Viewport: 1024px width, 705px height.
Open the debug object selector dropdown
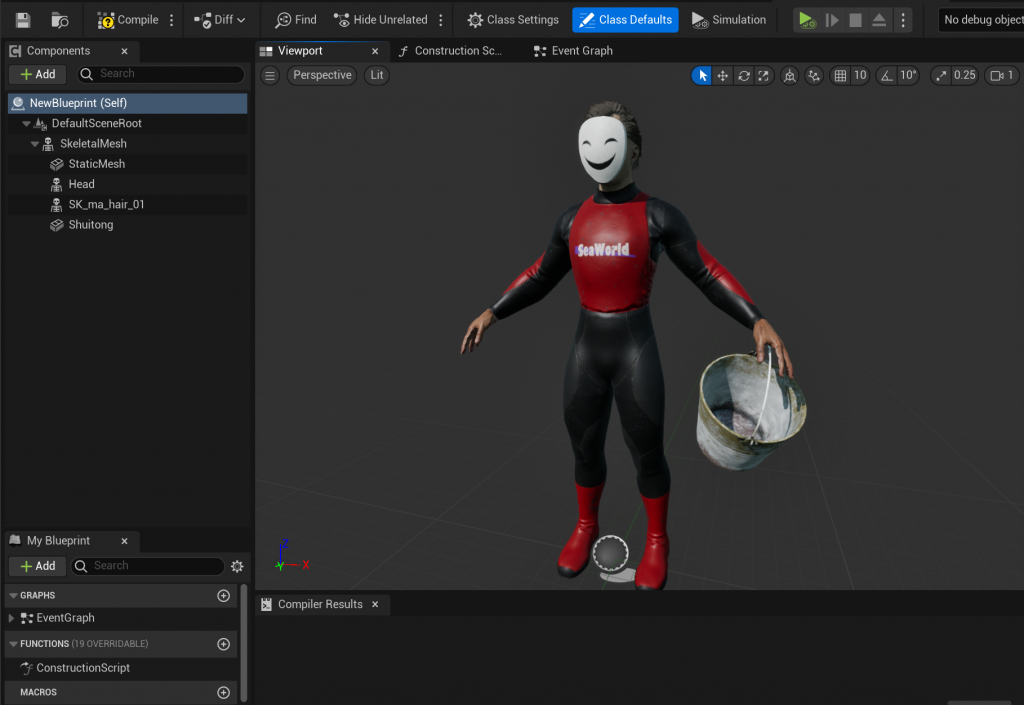pos(981,20)
